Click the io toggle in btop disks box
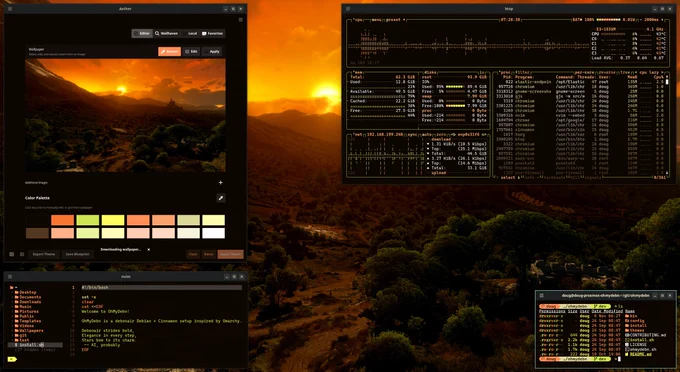 (x=482, y=72)
